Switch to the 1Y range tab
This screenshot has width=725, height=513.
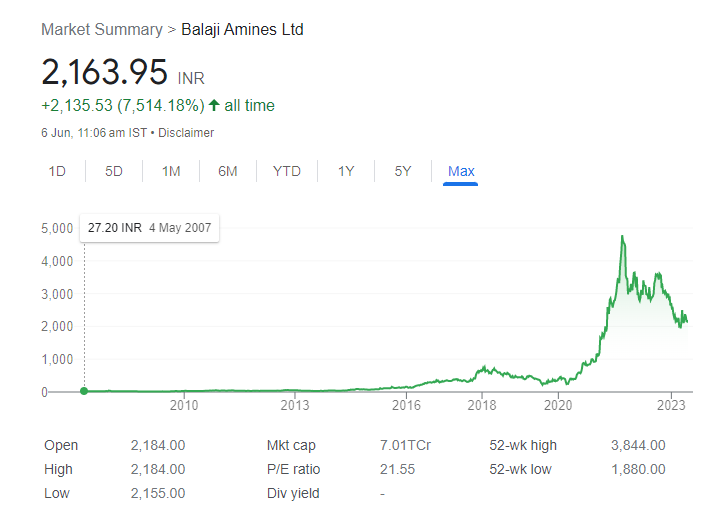pos(346,171)
